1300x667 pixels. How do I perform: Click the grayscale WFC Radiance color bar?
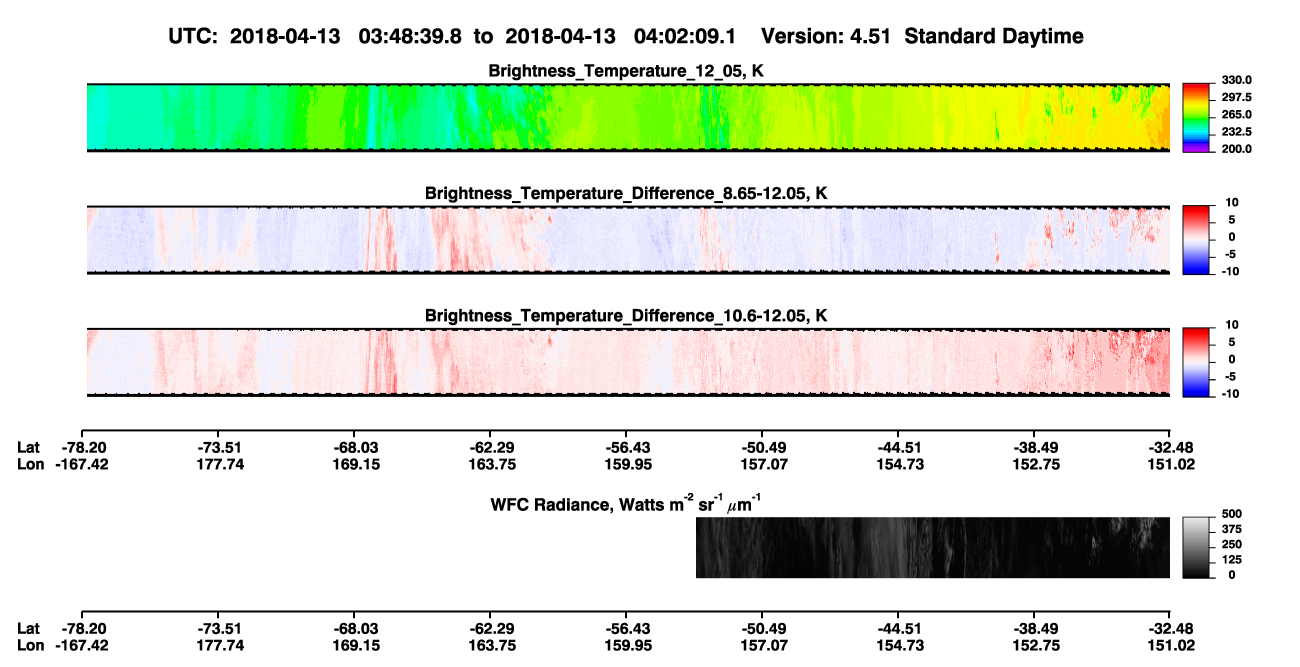click(x=1197, y=547)
